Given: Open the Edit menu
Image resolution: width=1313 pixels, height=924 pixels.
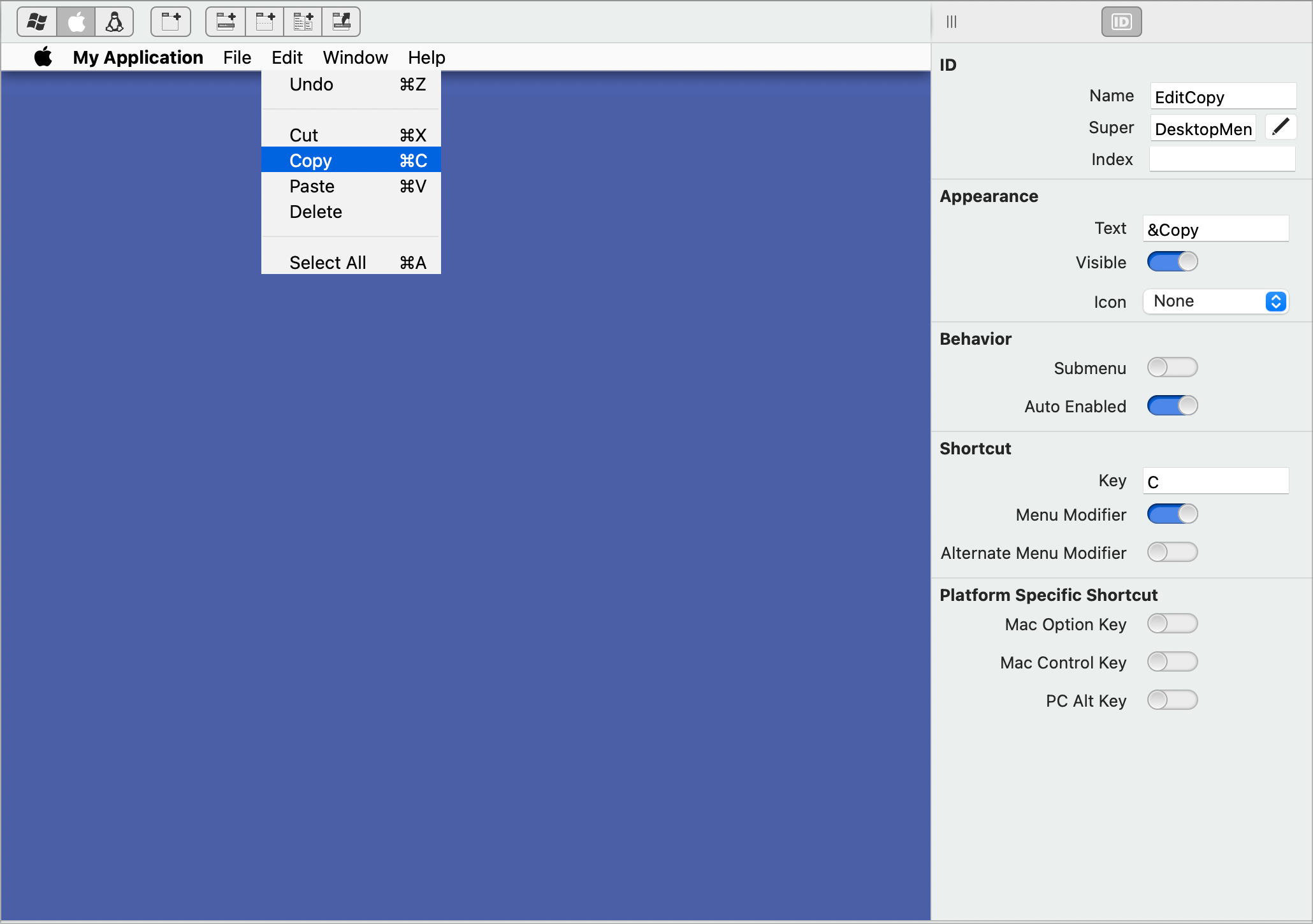Looking at the screenshot, I should pos(287,57).
